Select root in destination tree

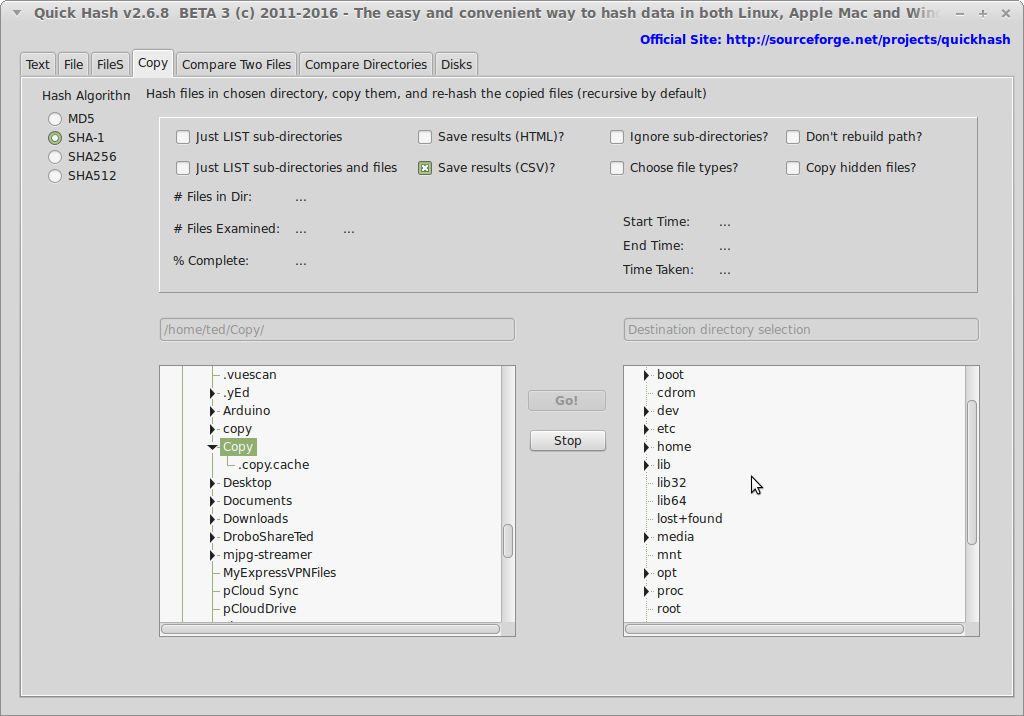[x=669, y=609]
